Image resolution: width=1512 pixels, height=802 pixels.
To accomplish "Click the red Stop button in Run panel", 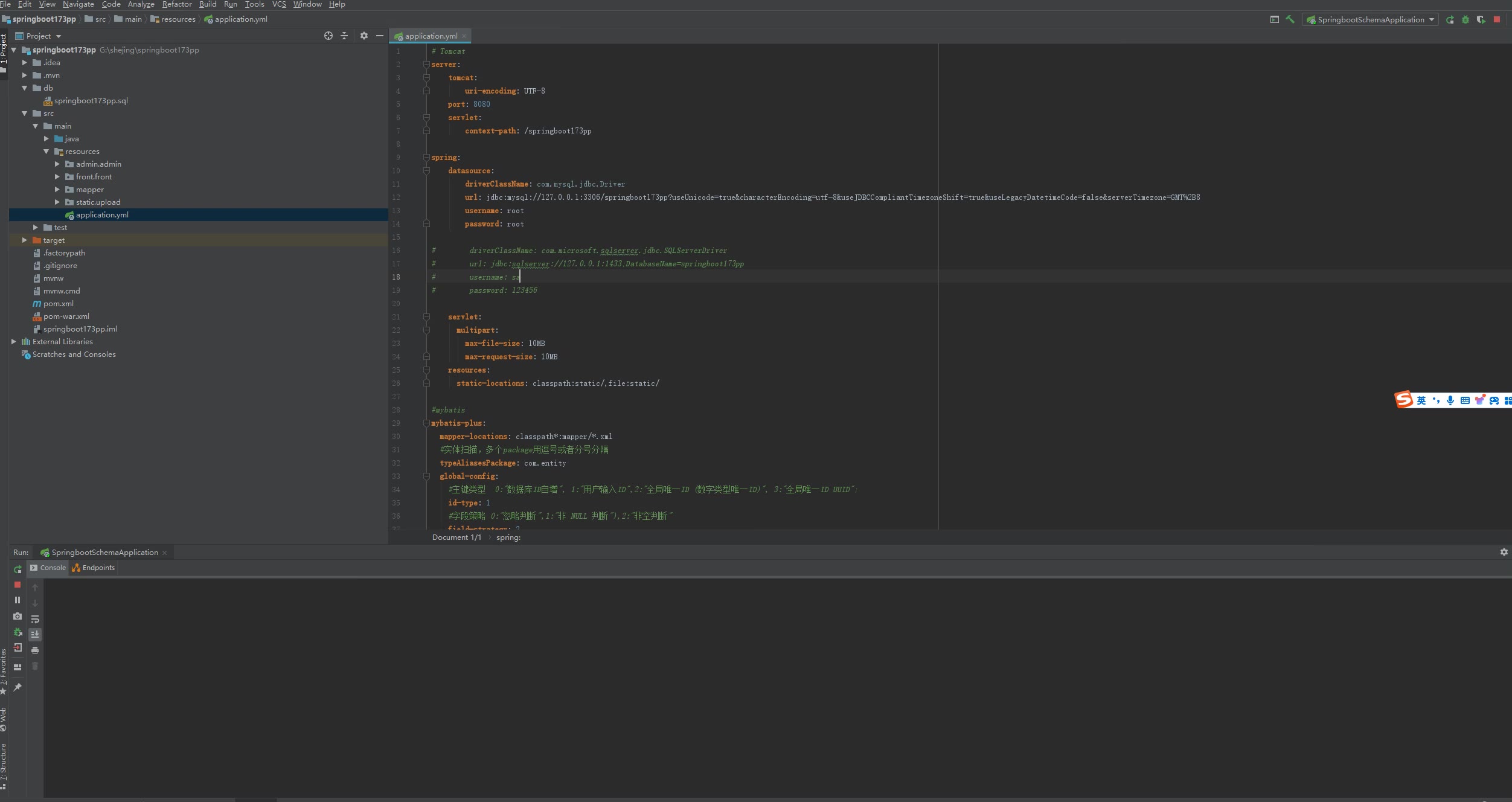I will (18, 585).
